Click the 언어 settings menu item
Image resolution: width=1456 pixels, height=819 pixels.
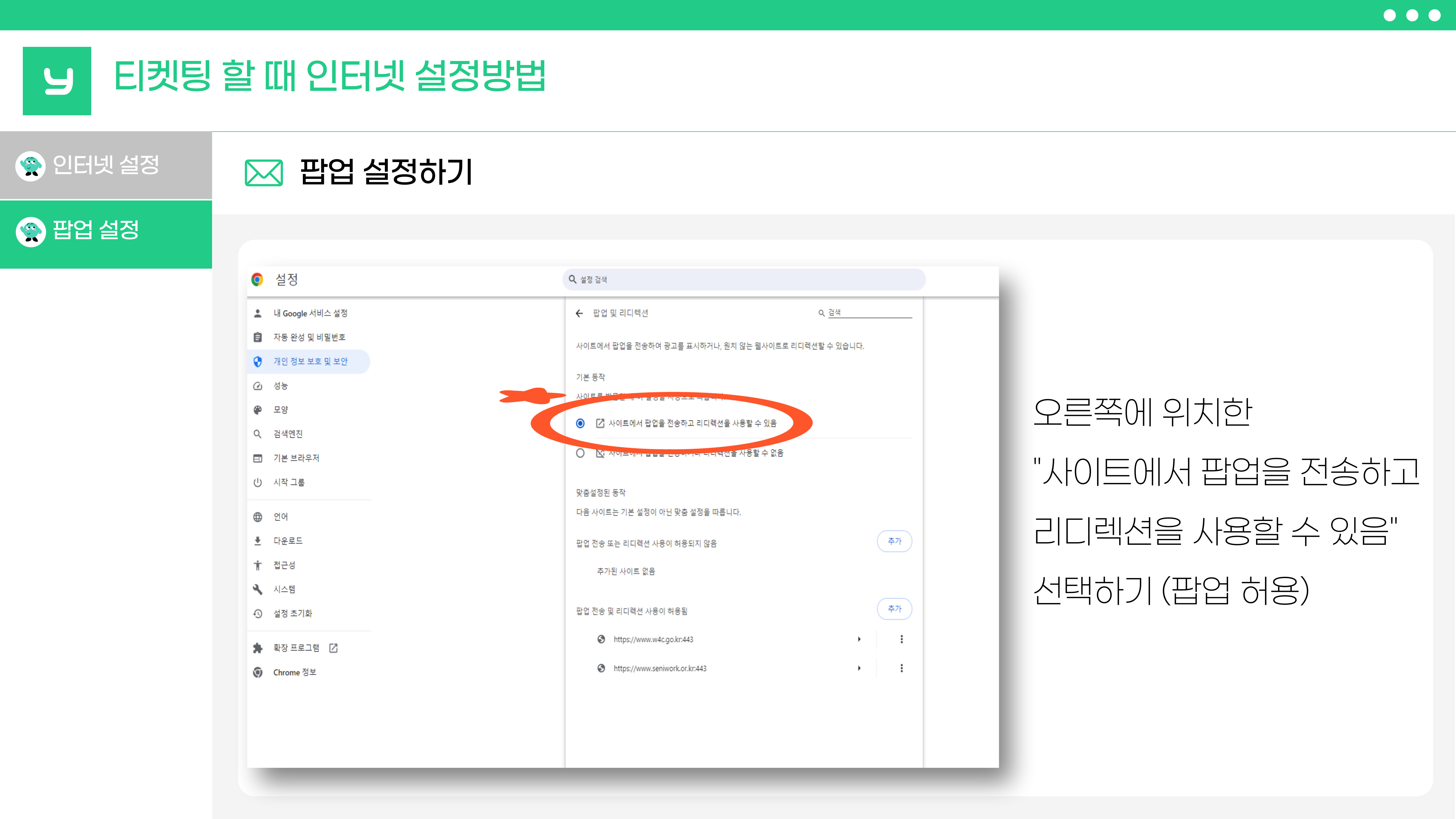pos(309,517)
